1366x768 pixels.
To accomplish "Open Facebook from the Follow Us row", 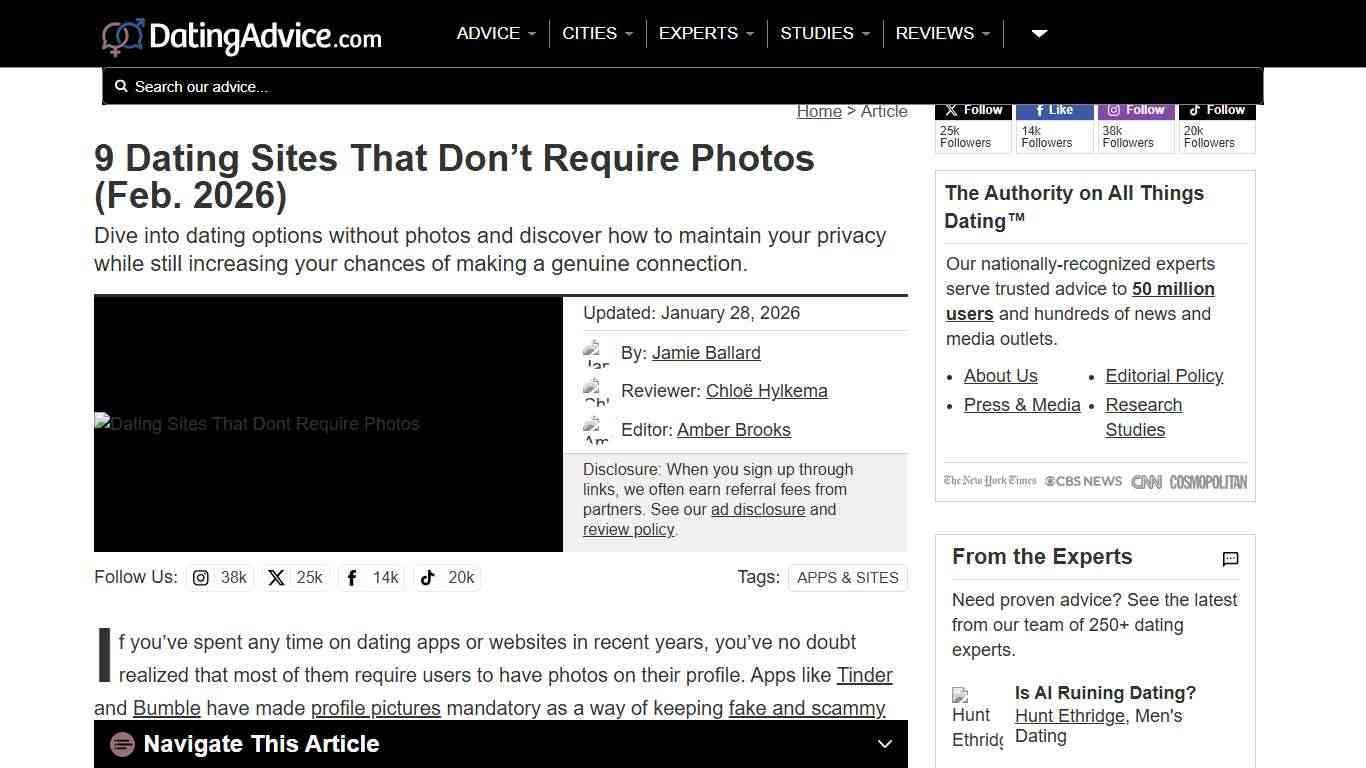I will pyautogui.click(x=351, y=577).
